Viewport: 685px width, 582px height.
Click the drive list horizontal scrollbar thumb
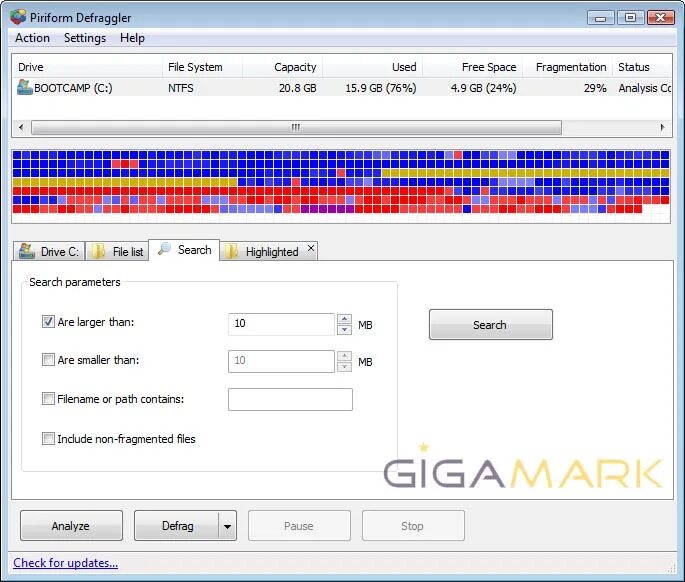(296, 128)
